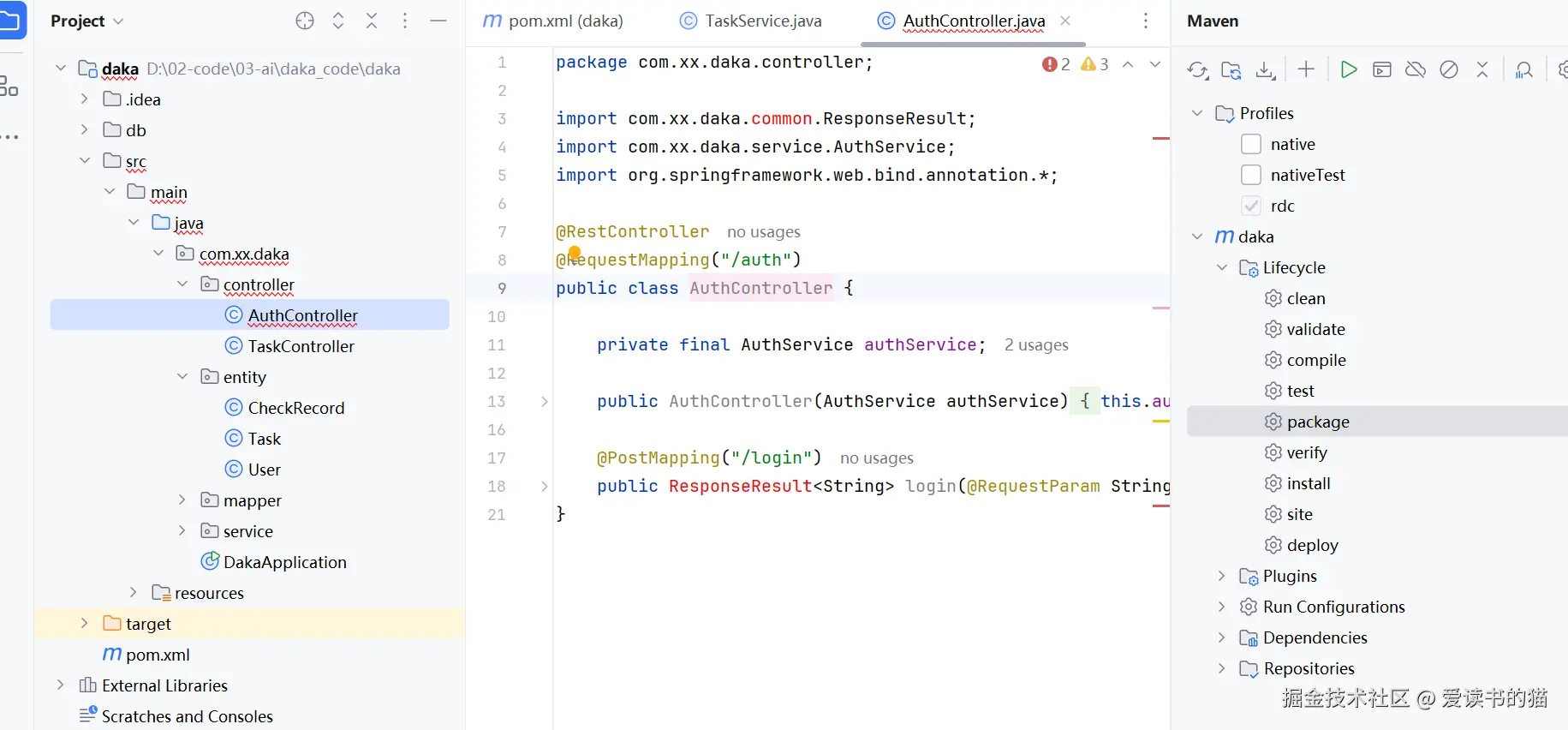This screenshot has height=730, width=1568.
Task: Expand the Plugins node
Action: tap(1222, 576)
